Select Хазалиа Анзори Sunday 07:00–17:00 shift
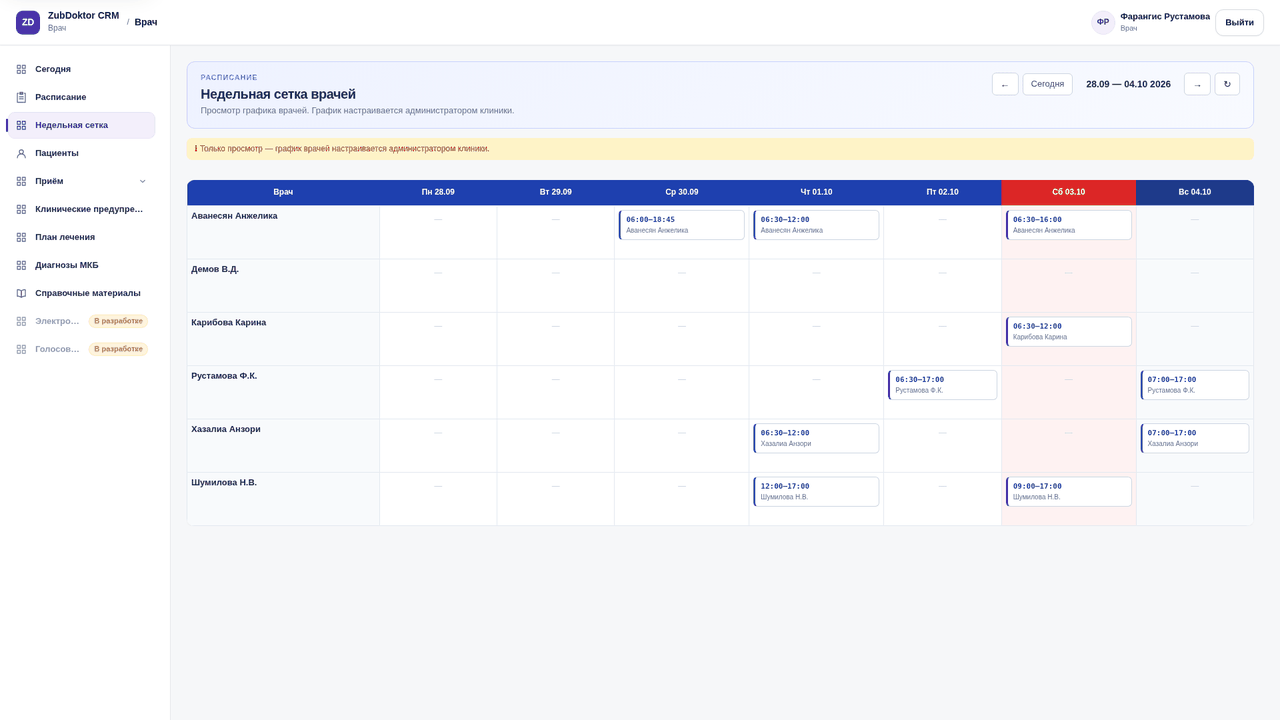Image resolution: width=1280 pixels, height=720 pixels. [x=1195, y=438]
